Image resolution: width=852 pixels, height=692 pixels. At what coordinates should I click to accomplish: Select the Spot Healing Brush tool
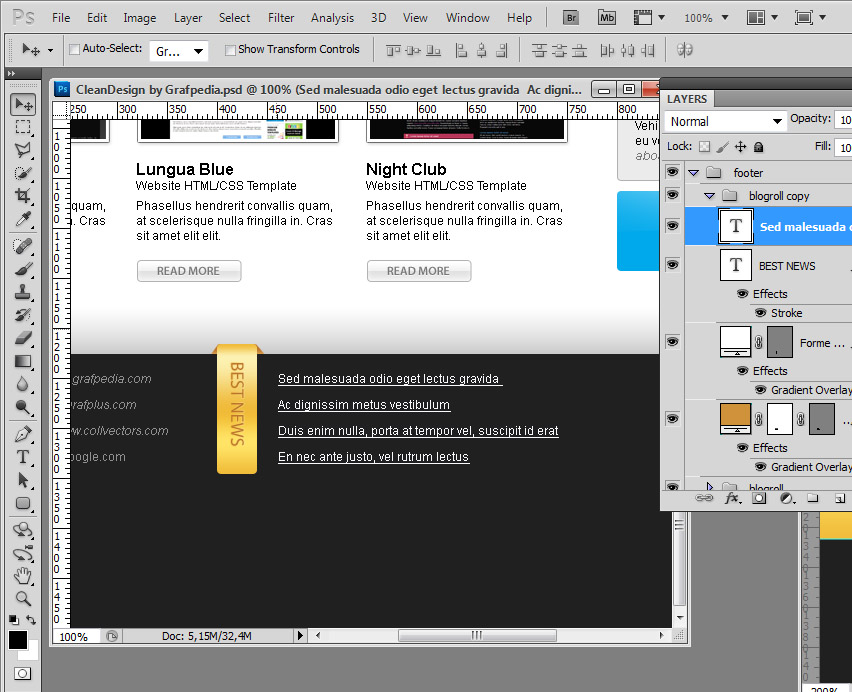click(x=23, y=246)
